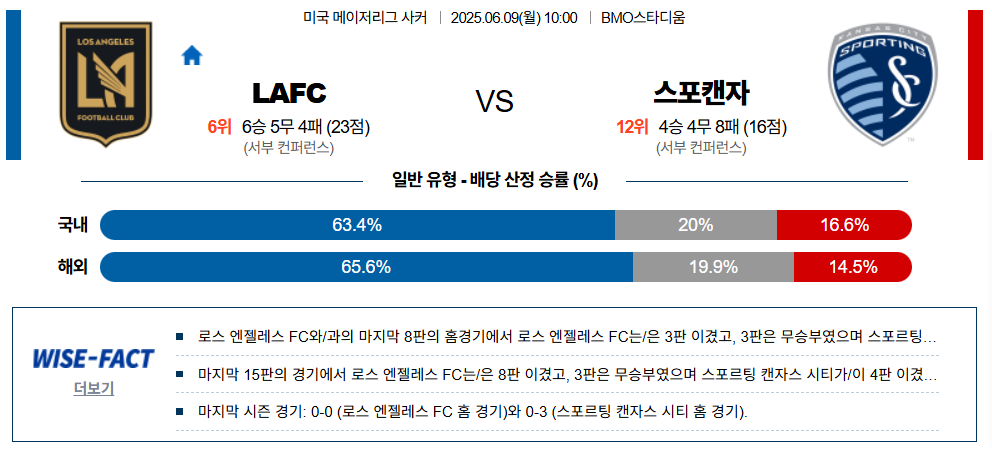
Task: Click the 스포캔자 team name
Action: pyautogui.click(x=700, y=94)
